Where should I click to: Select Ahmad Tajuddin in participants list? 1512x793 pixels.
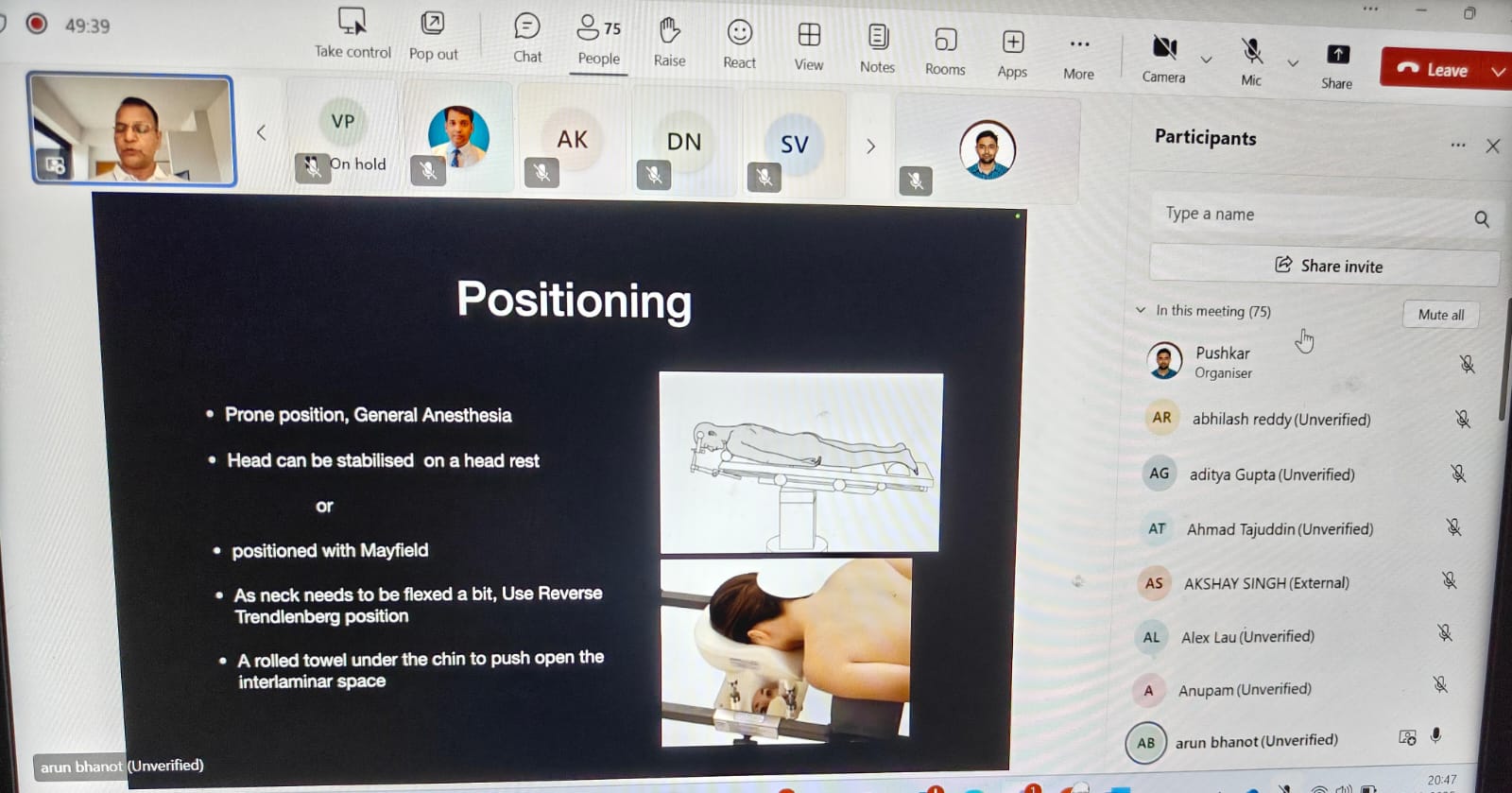click(1299, 528)
